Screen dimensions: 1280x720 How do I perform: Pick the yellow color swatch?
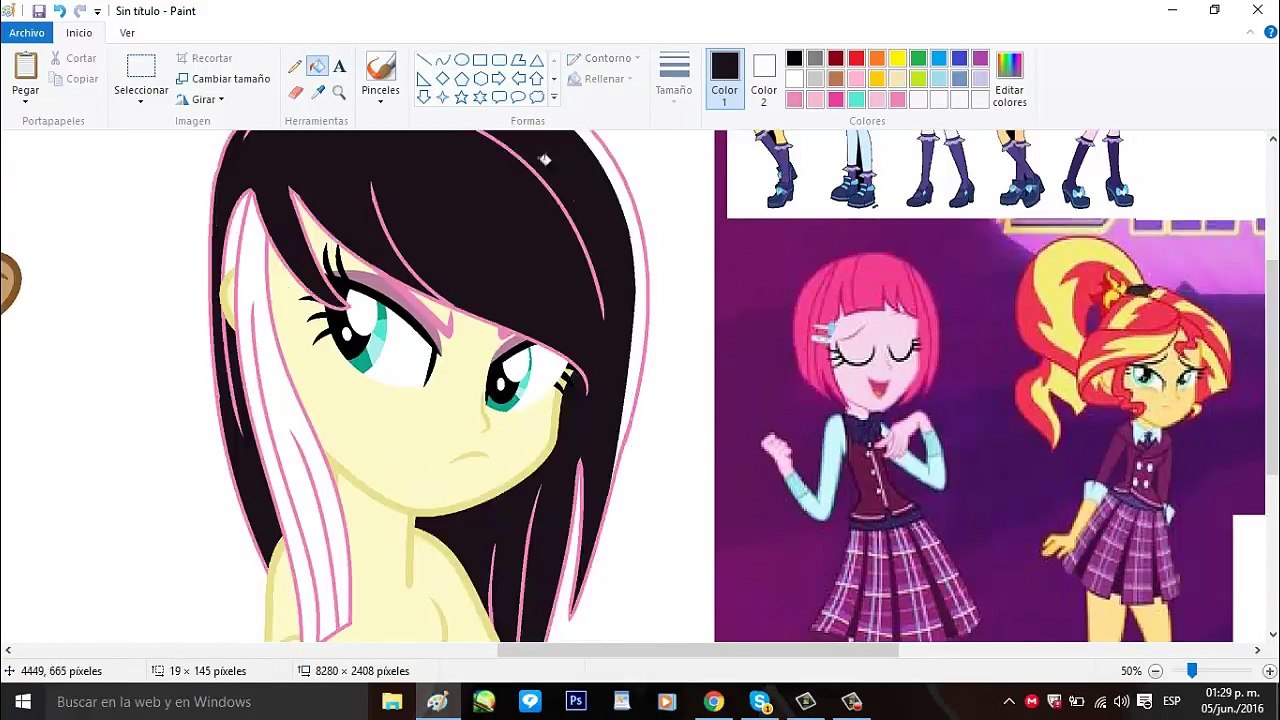(x=898, y=58)
